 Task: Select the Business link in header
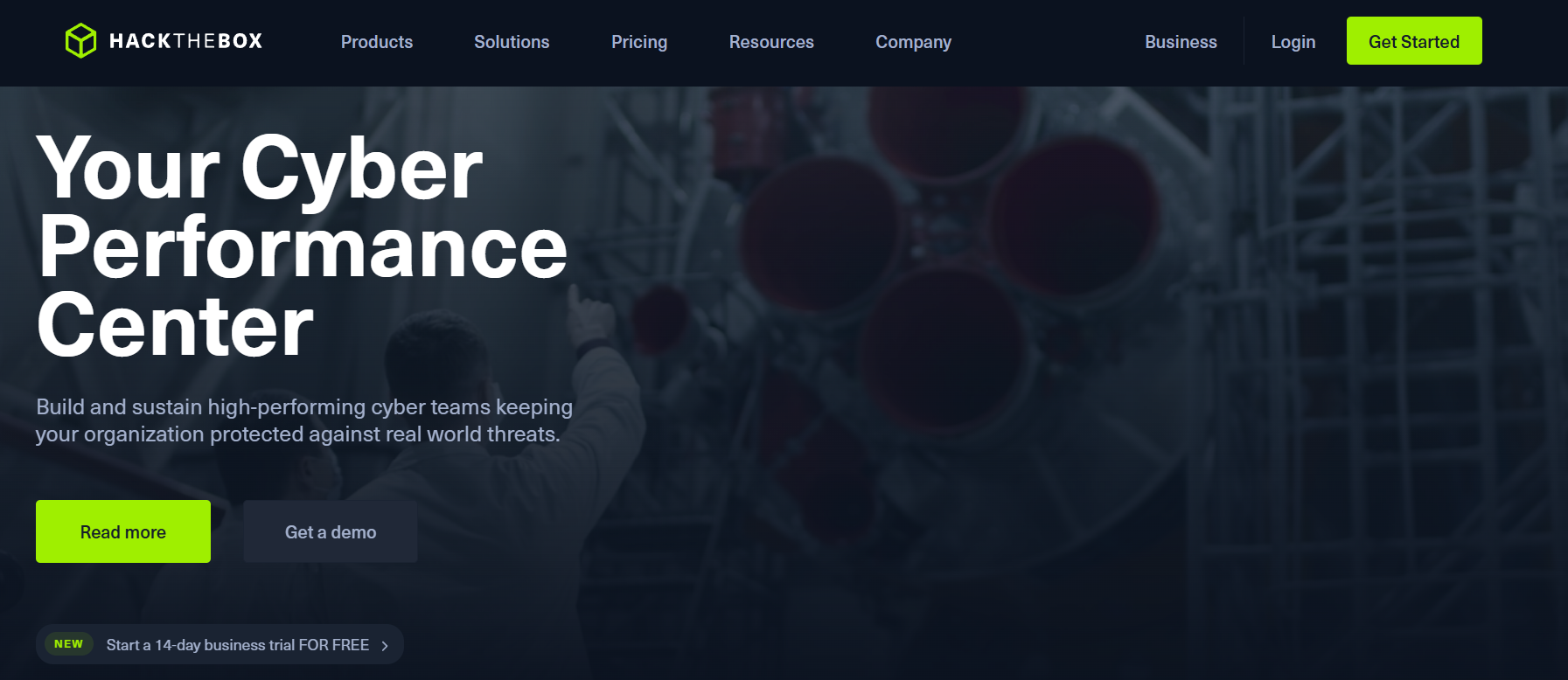point(1181,42)
